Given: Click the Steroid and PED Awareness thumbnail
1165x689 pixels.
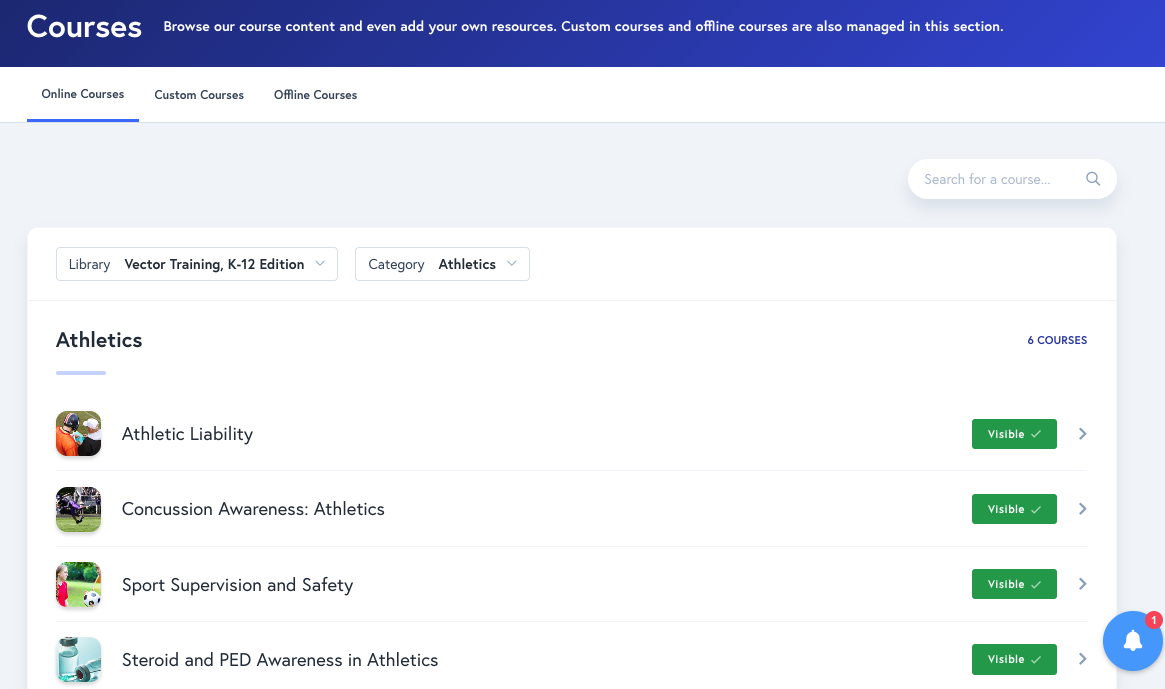Looking at the screenshot, I should [x=78, y=660].
